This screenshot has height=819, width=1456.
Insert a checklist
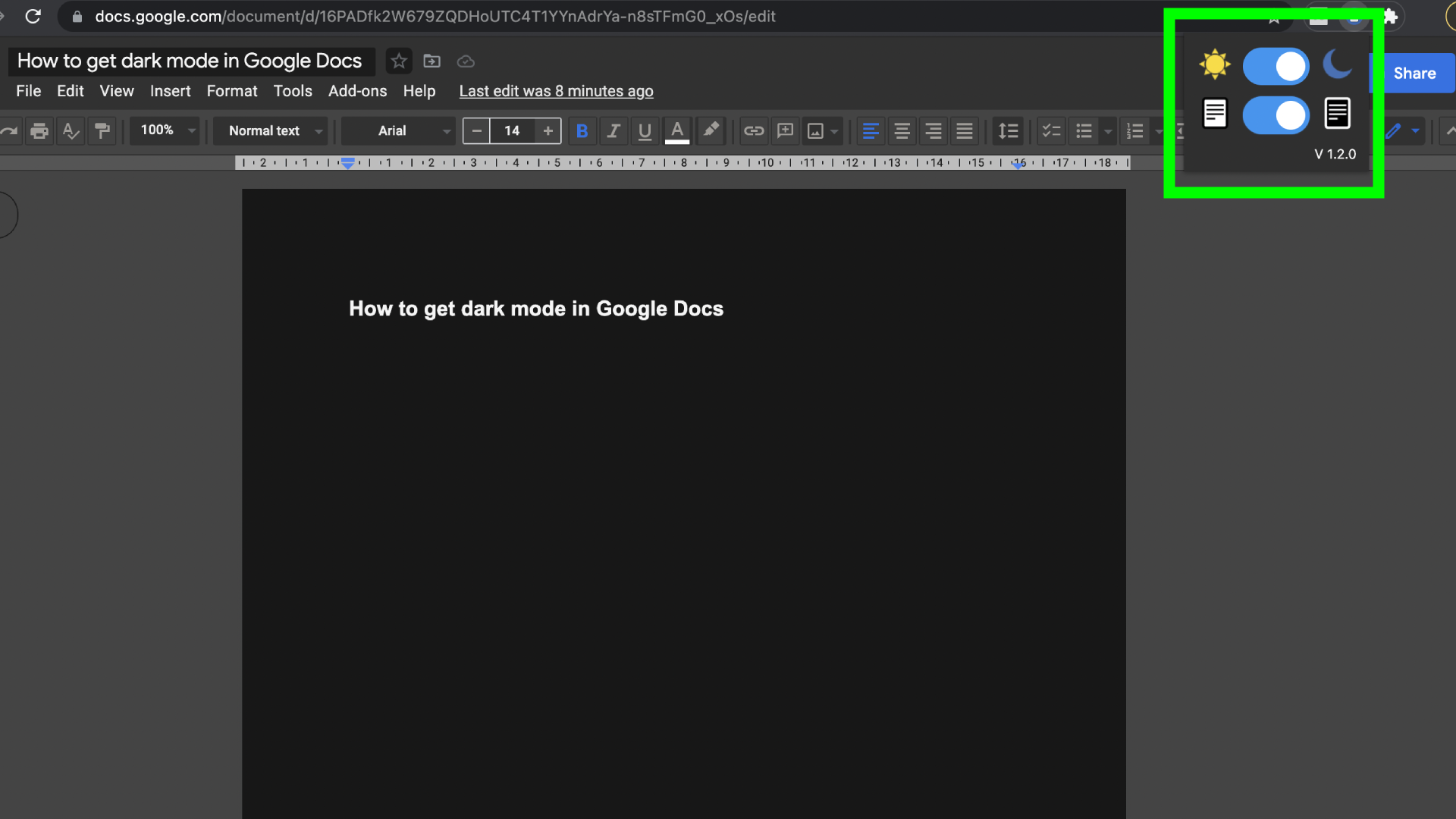coord(1050,130)
